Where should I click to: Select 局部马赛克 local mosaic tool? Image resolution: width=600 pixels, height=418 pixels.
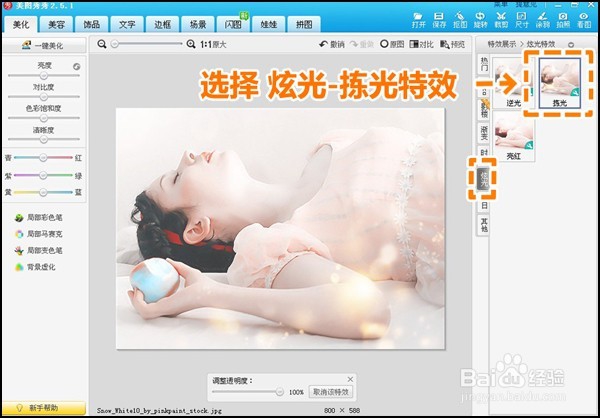point(38,234)
